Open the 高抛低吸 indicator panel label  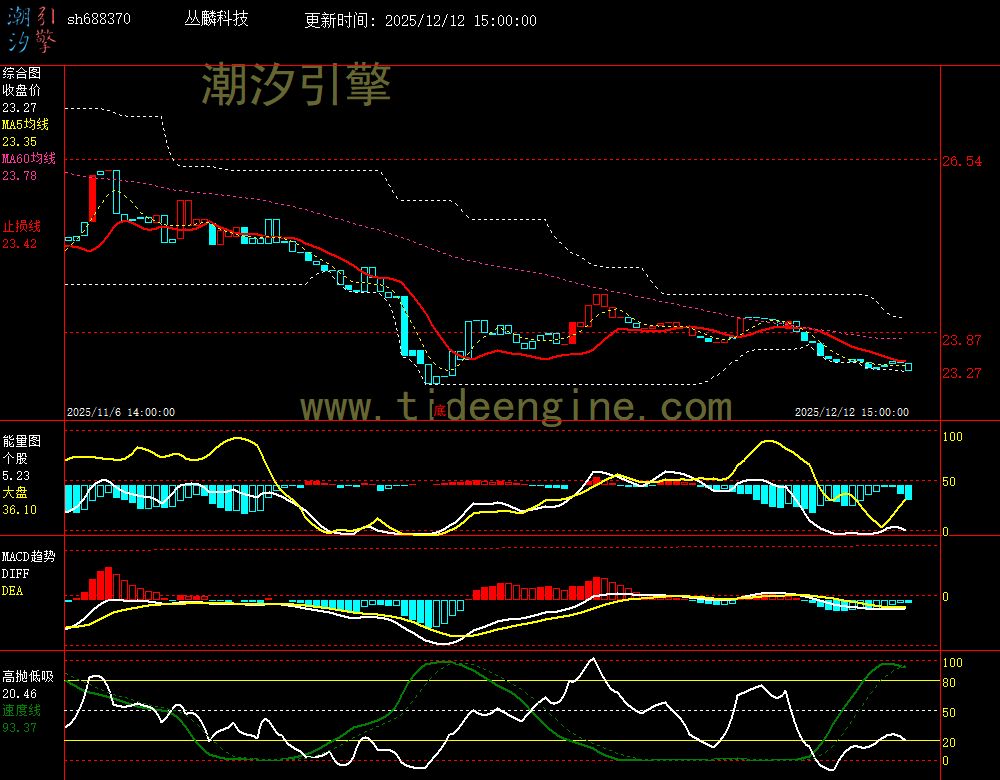28,676
